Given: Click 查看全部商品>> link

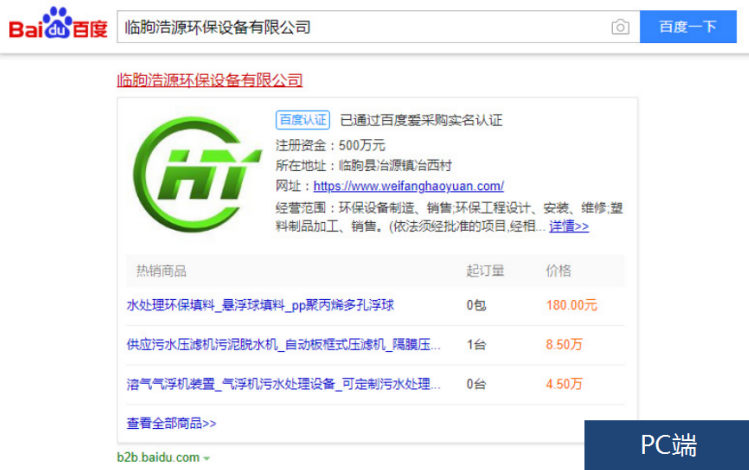Looking at the screenshot, I should (171, 423).
